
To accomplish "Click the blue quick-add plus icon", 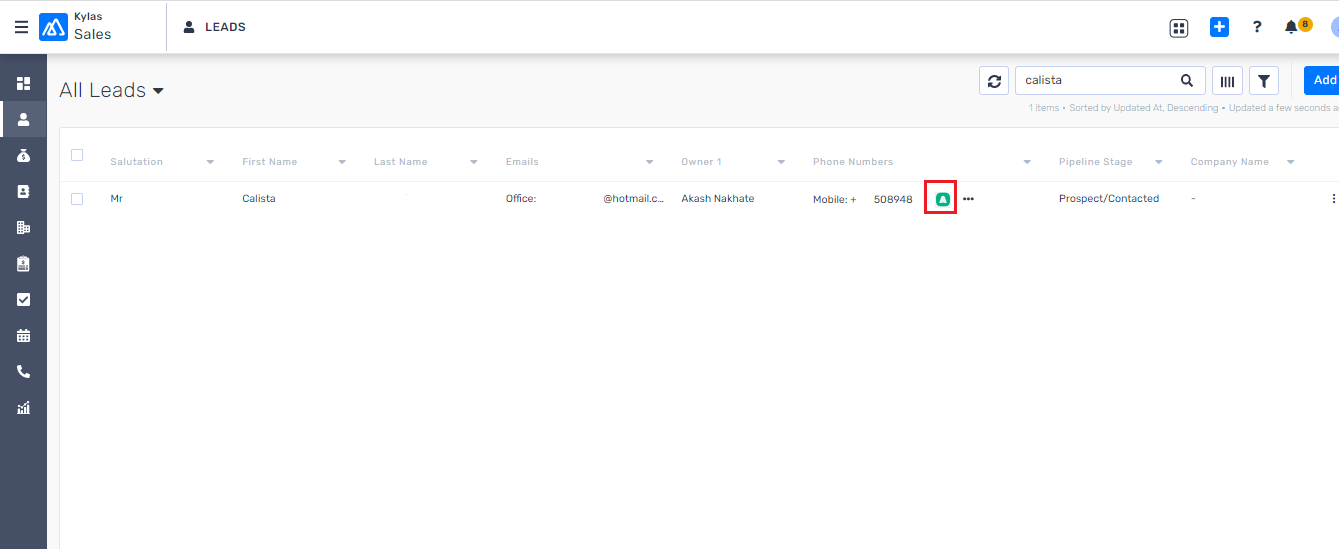I will [x=1219, y=27].
